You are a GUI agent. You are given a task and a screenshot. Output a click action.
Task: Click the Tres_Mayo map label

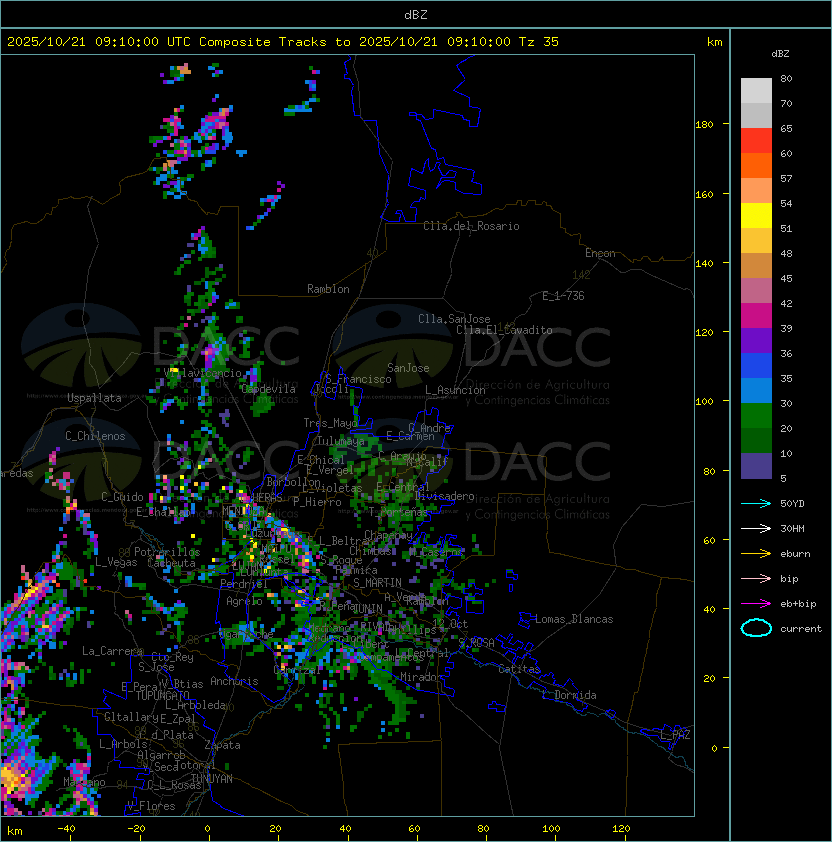click(x=330, y=423)
